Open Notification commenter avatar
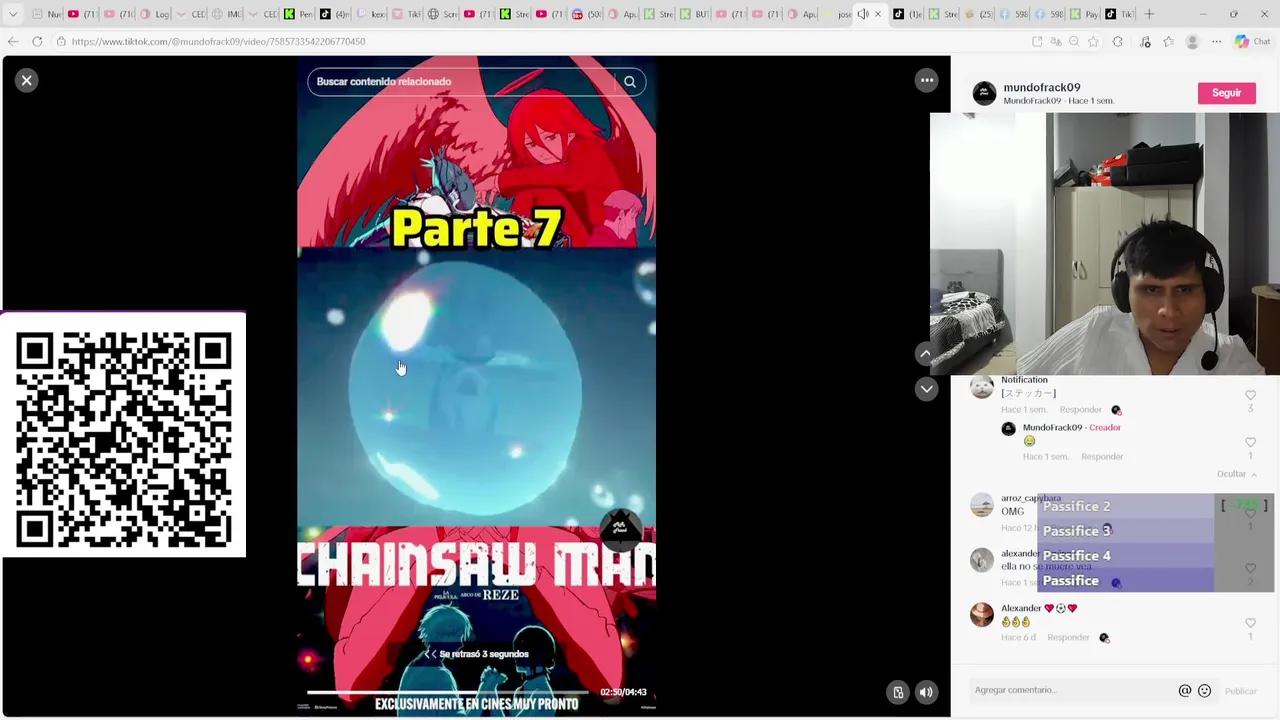 (982, 387)
